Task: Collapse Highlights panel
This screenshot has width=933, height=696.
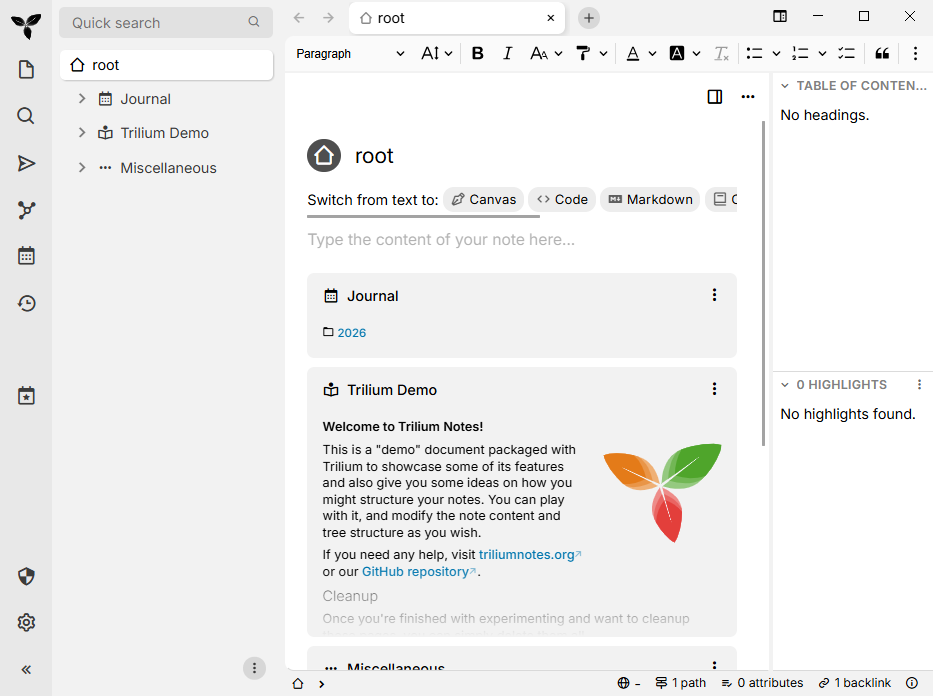Action: (785, 385)
